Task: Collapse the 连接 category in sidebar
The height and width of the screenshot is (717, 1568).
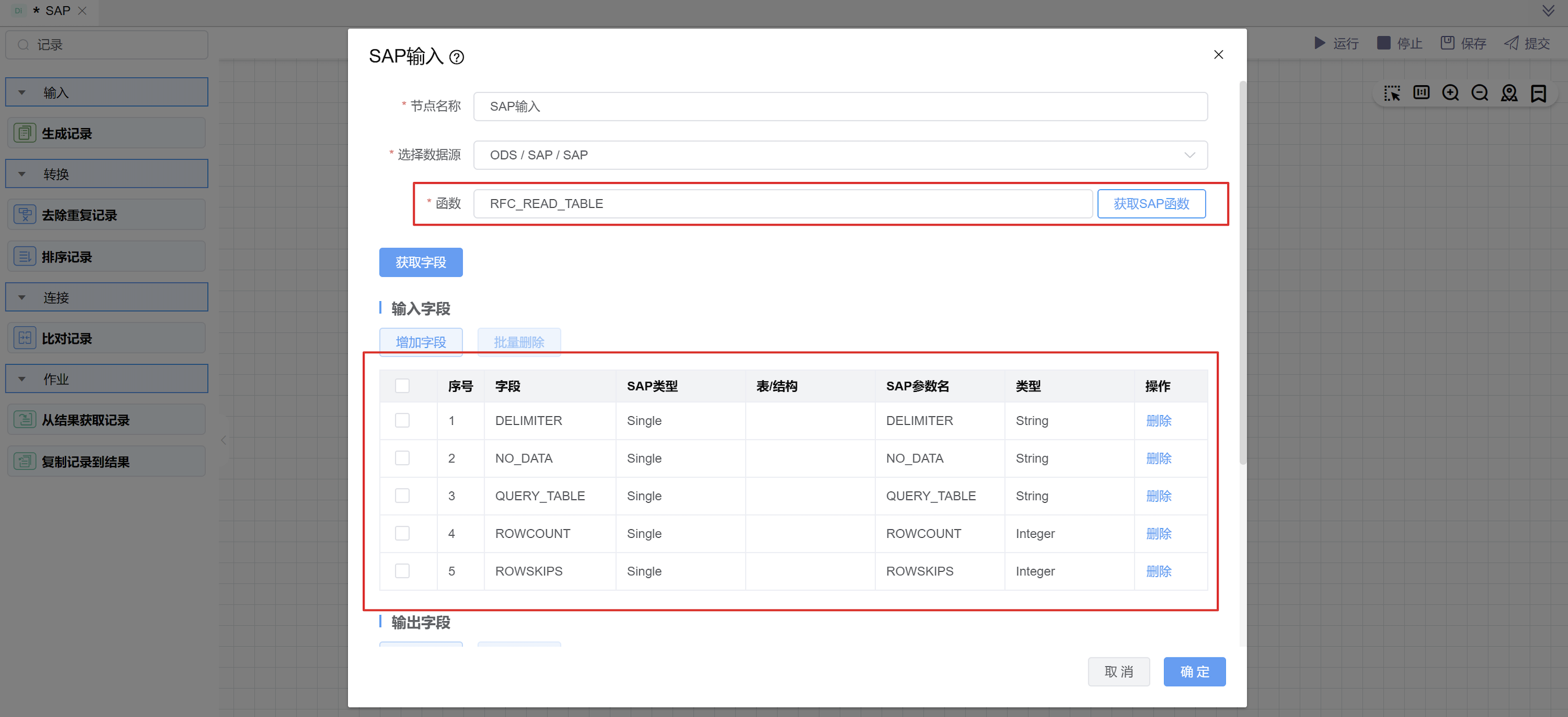Action: [x=22, y=297]
